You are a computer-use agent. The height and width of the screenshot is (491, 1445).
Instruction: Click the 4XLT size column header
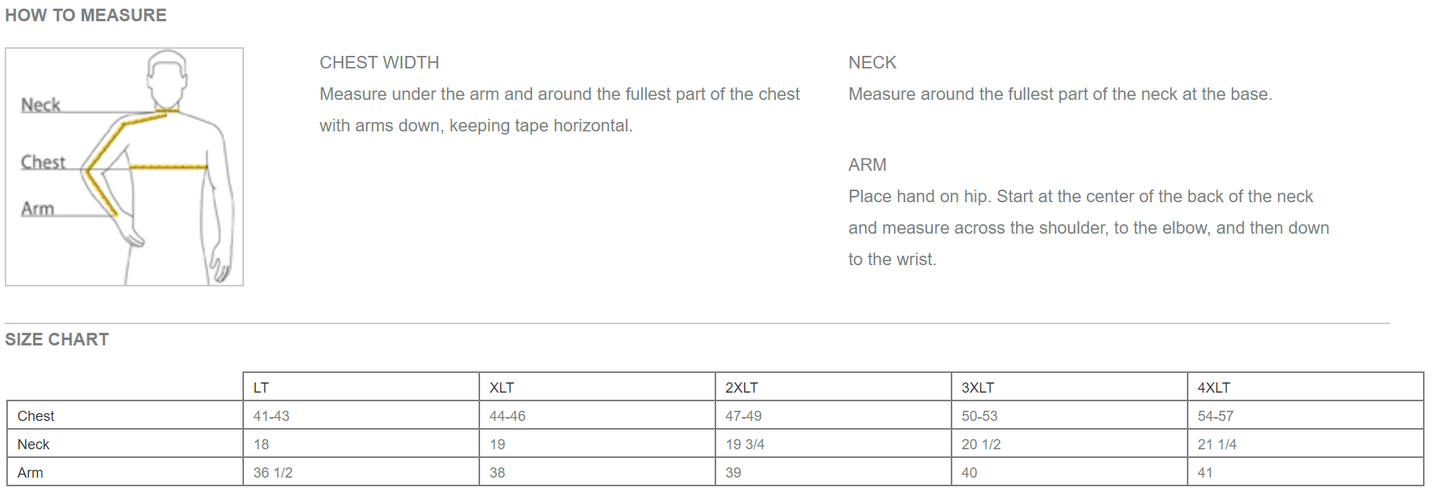1214,388
